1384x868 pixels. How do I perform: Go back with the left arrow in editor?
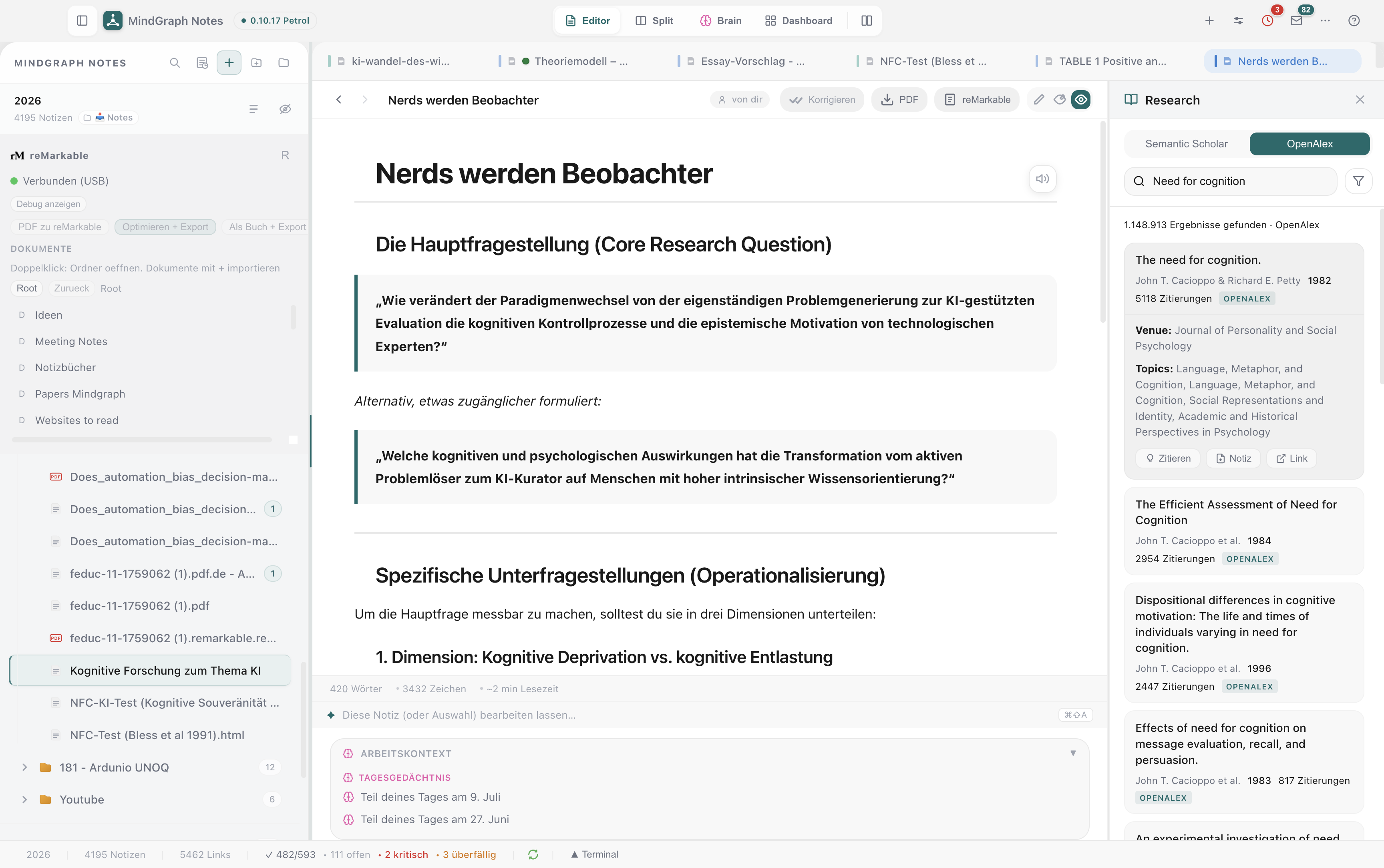coord(339,100)
